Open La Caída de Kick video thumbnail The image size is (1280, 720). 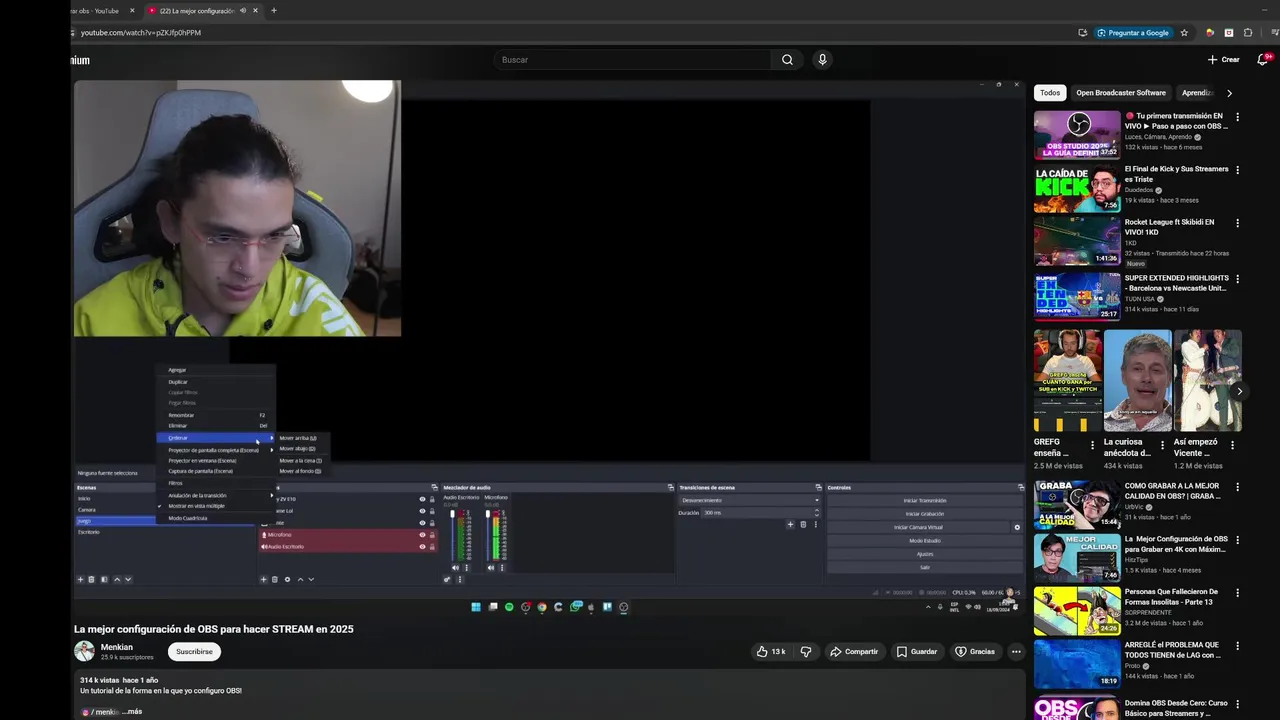point(1077,188)
